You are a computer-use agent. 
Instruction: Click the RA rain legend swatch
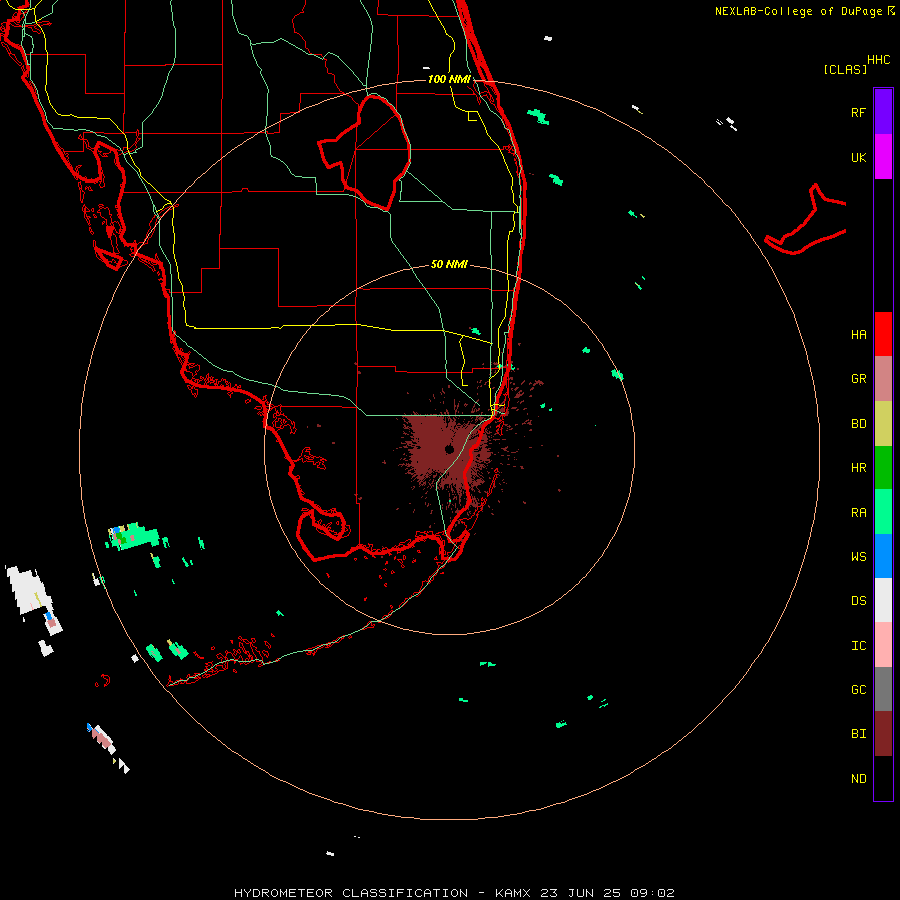point(883,512)
